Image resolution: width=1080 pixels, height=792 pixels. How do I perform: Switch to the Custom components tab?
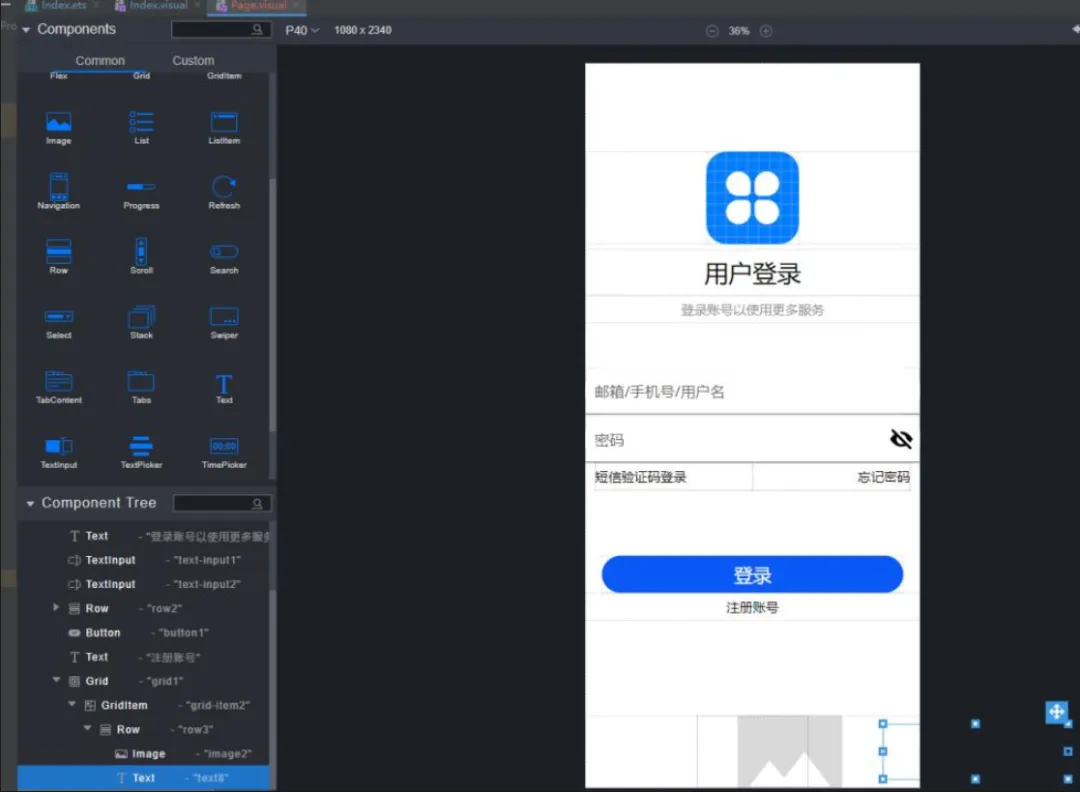193,61
